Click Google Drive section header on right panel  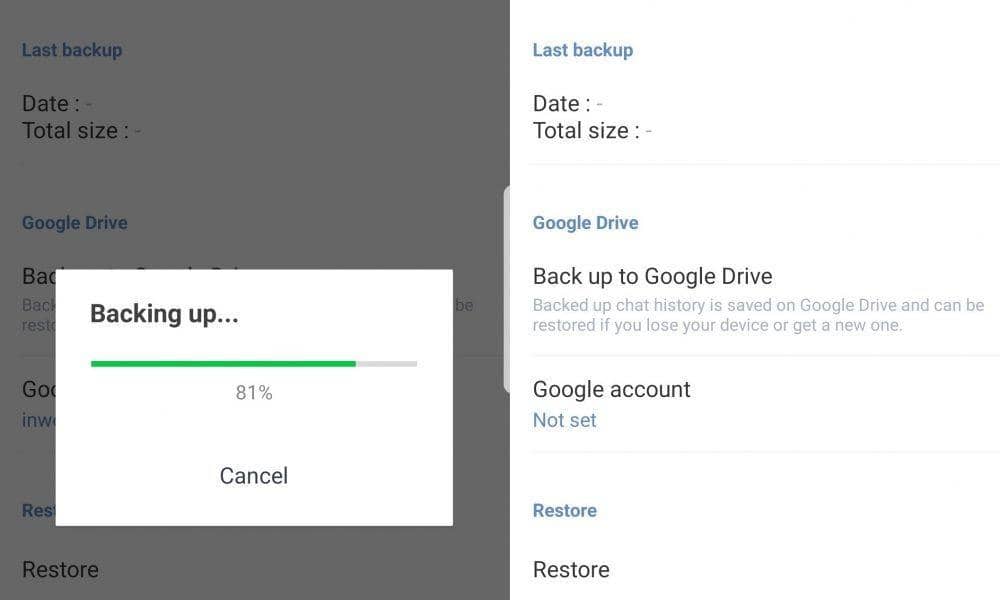coord(585,223)
